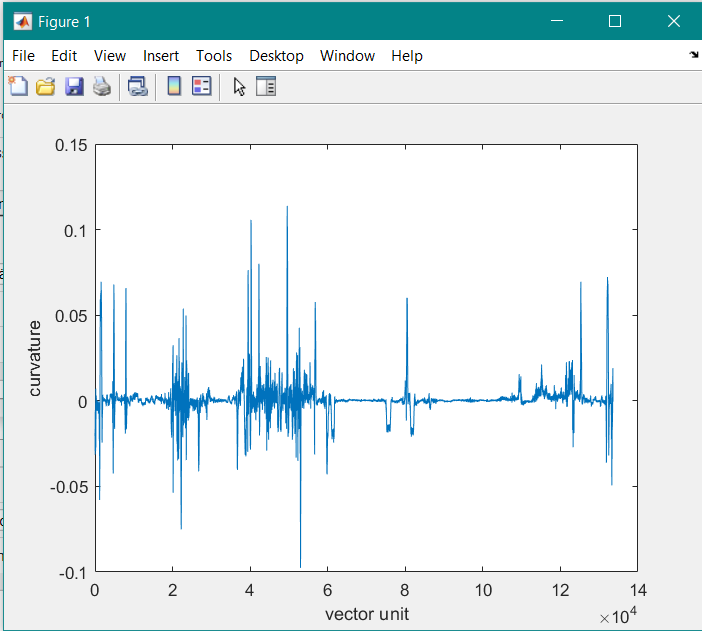This screenshot has width=702, height=631.
Task: Click the 0.15 y-axis tick label
Action: [71, 145]
